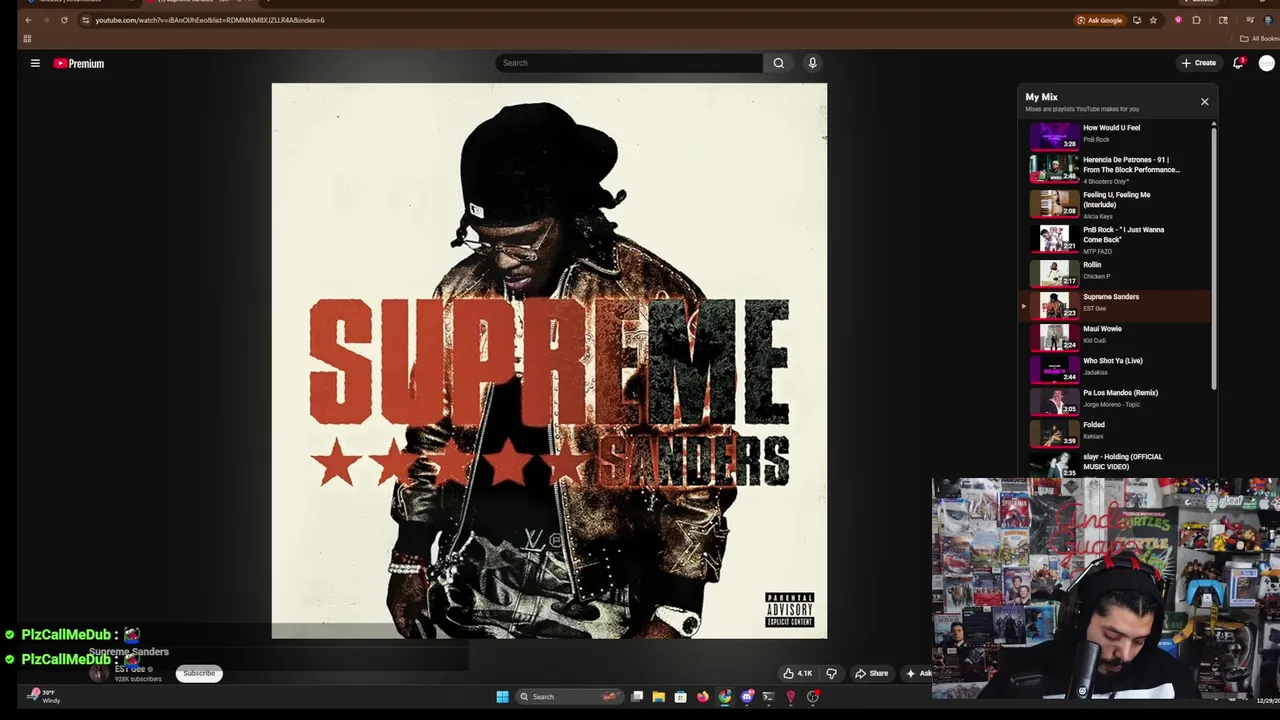Open the OBS-like circular taskbar icon
1280x720 pixels.
pos(813,697)
